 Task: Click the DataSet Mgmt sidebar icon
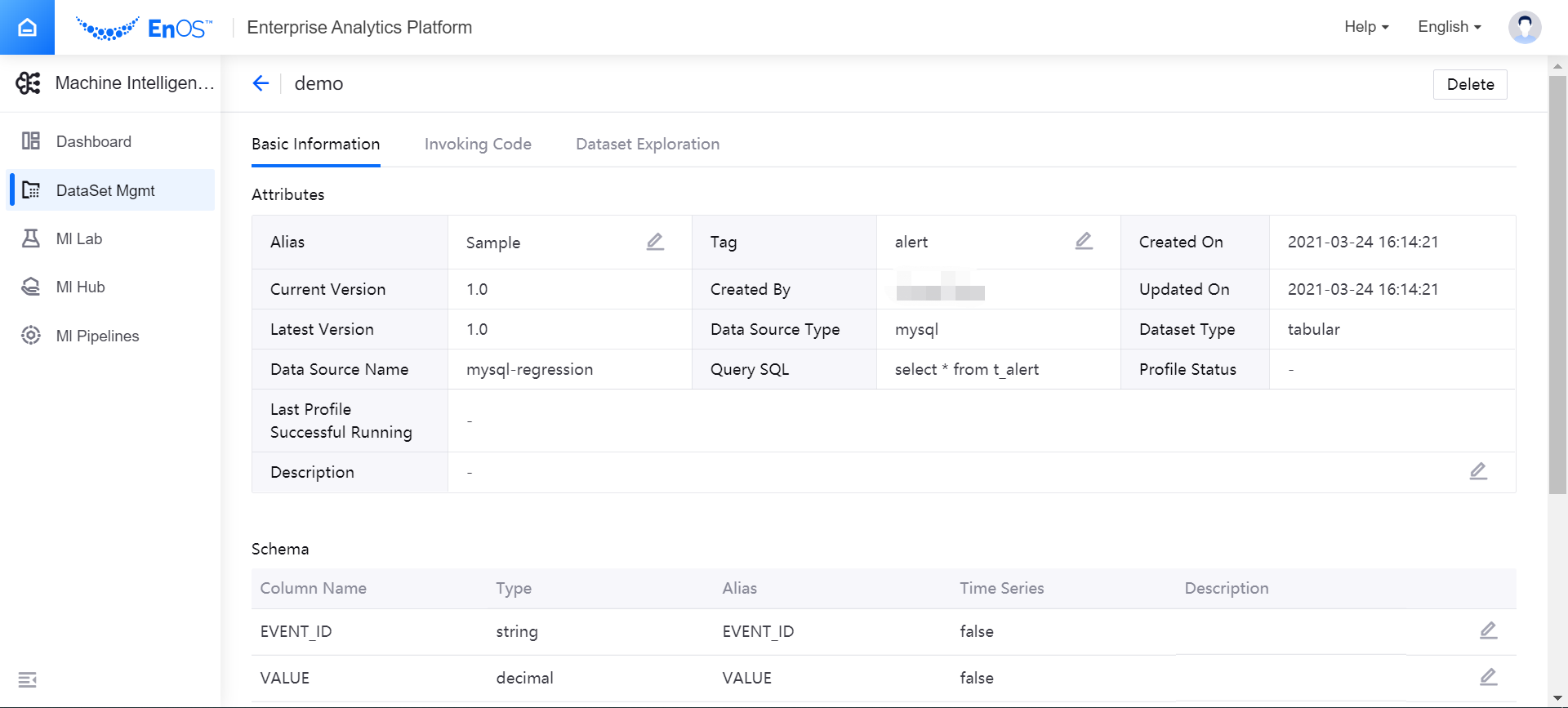(31, 190)
